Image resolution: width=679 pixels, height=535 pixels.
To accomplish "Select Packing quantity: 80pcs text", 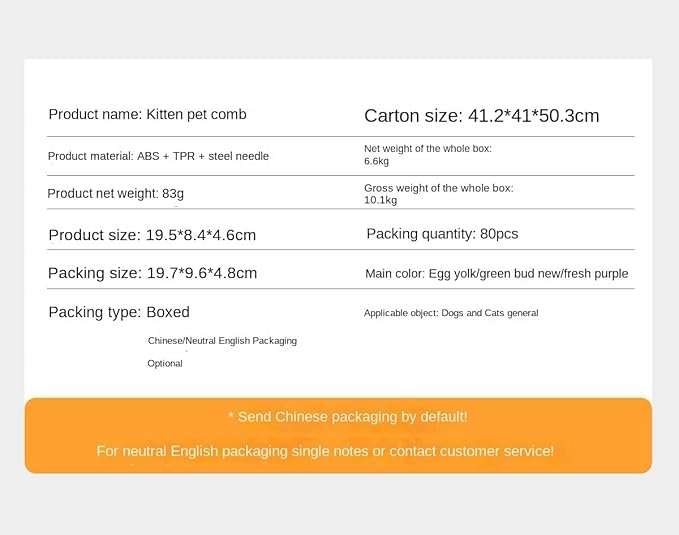I will [442, 234].
